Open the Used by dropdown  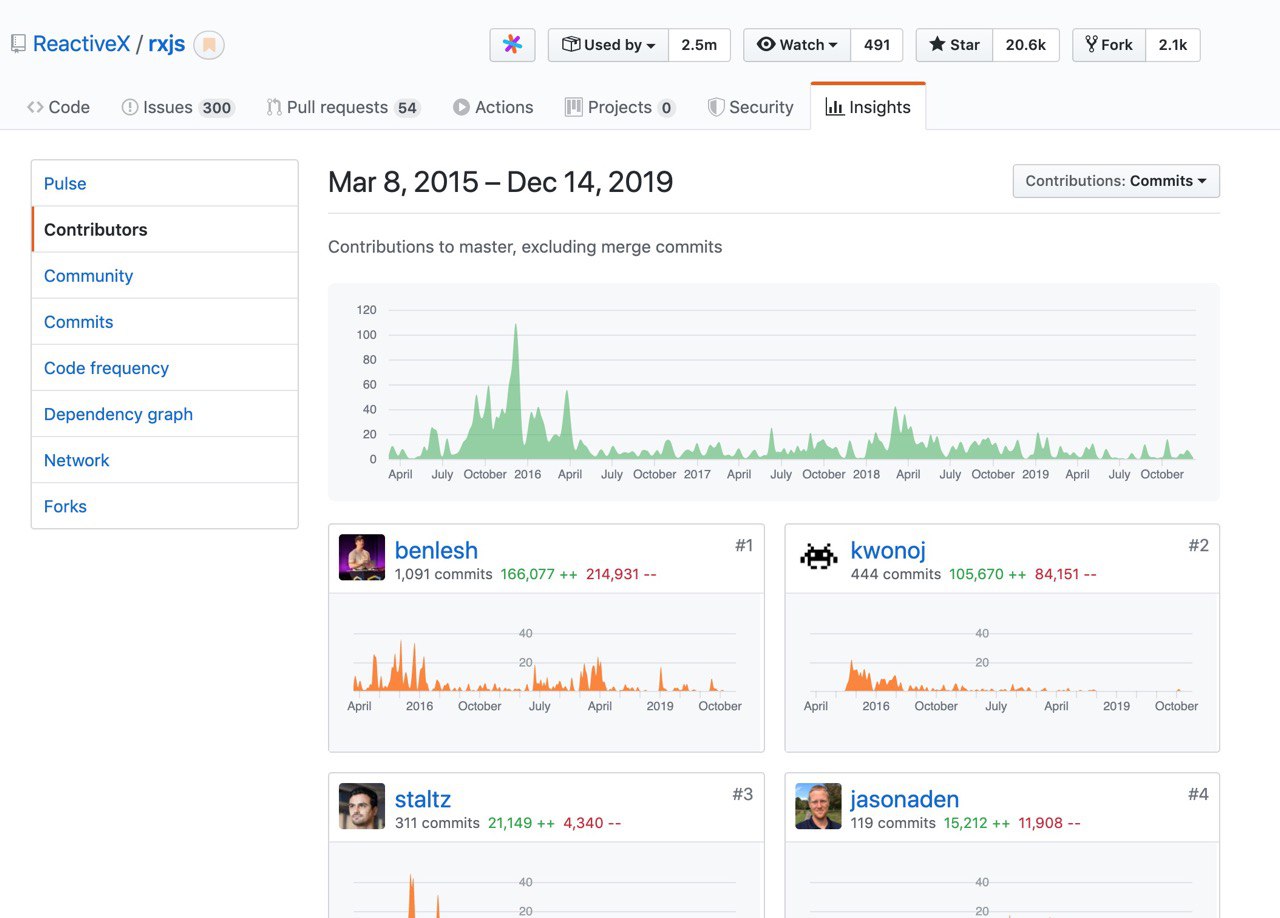click(x=608, y=45)
